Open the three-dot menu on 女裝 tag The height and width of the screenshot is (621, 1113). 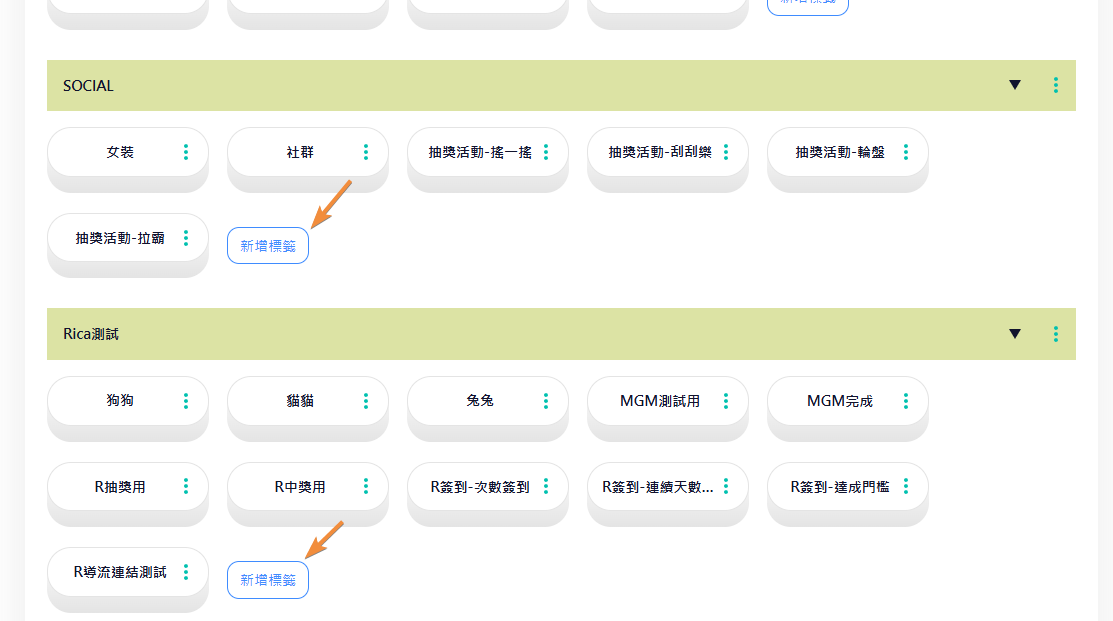point(186,152)
